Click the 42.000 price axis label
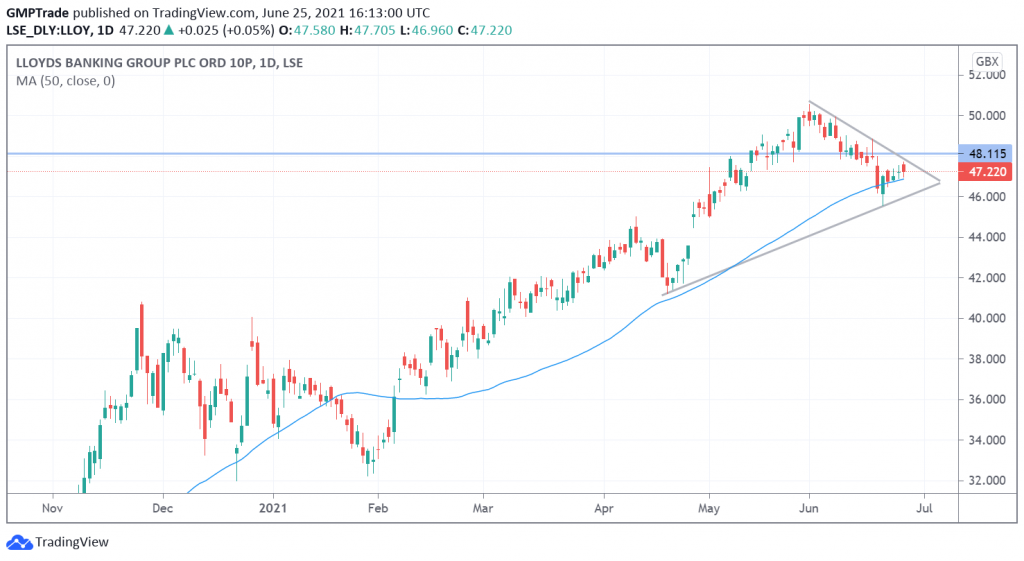Screen dimensions: 1024x561 click(x=987, y=278)
